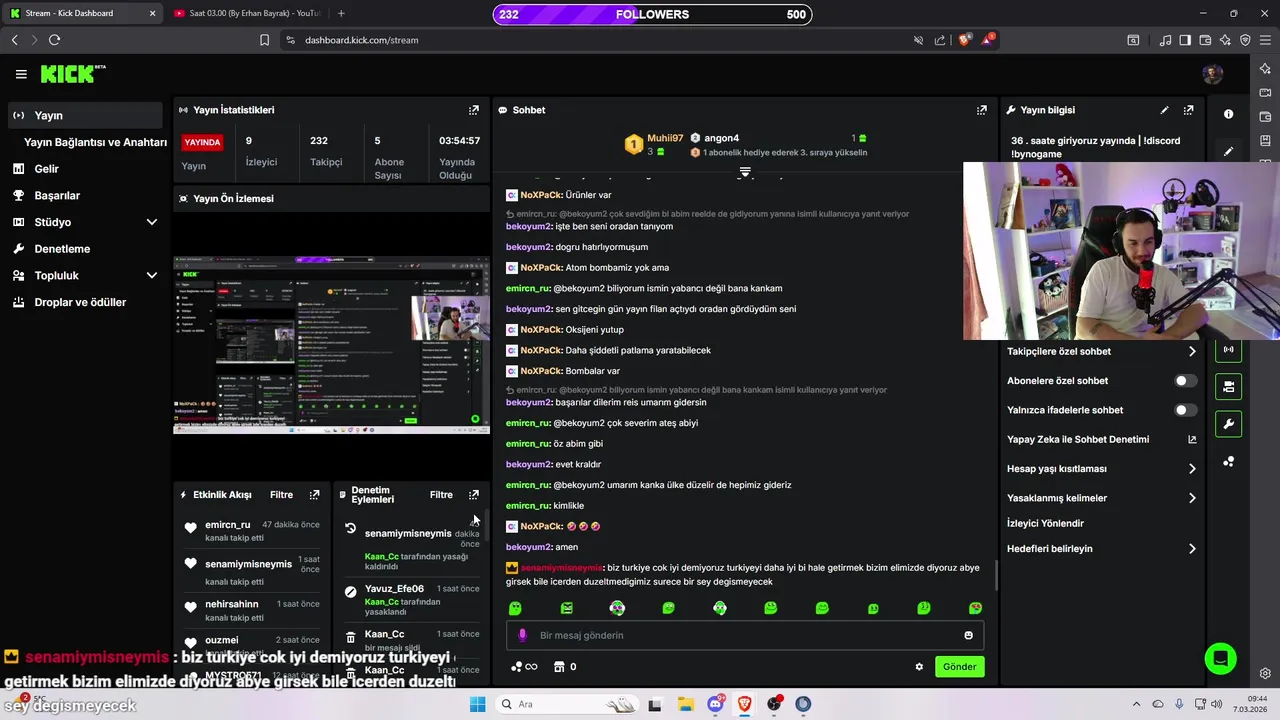Viewport: 1280px width, 720px height.
Task: Open Takipçilere özel sohbet settings arrow
Action: click(1192, 352)
